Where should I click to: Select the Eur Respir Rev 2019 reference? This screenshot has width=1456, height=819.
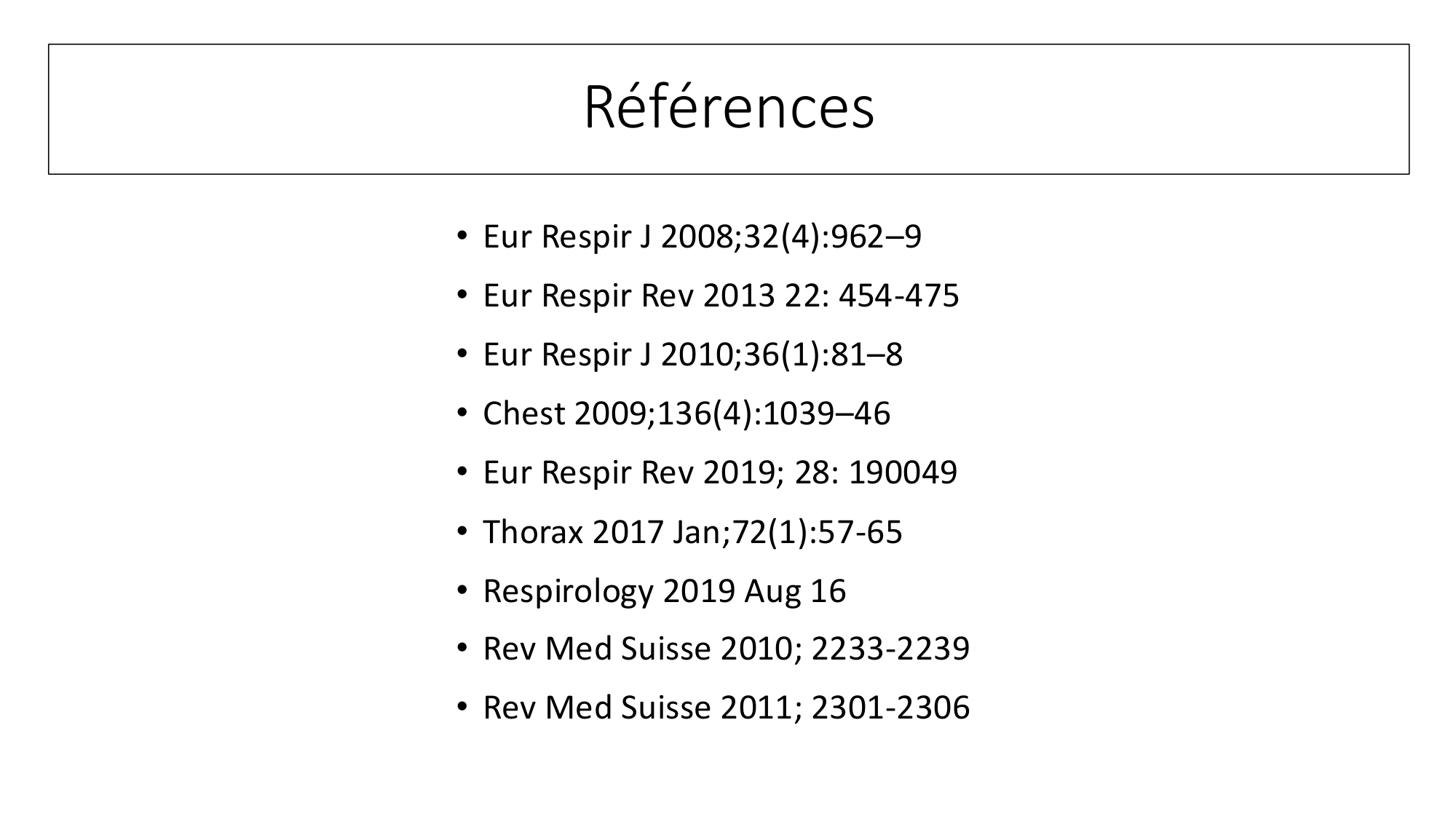720,472
